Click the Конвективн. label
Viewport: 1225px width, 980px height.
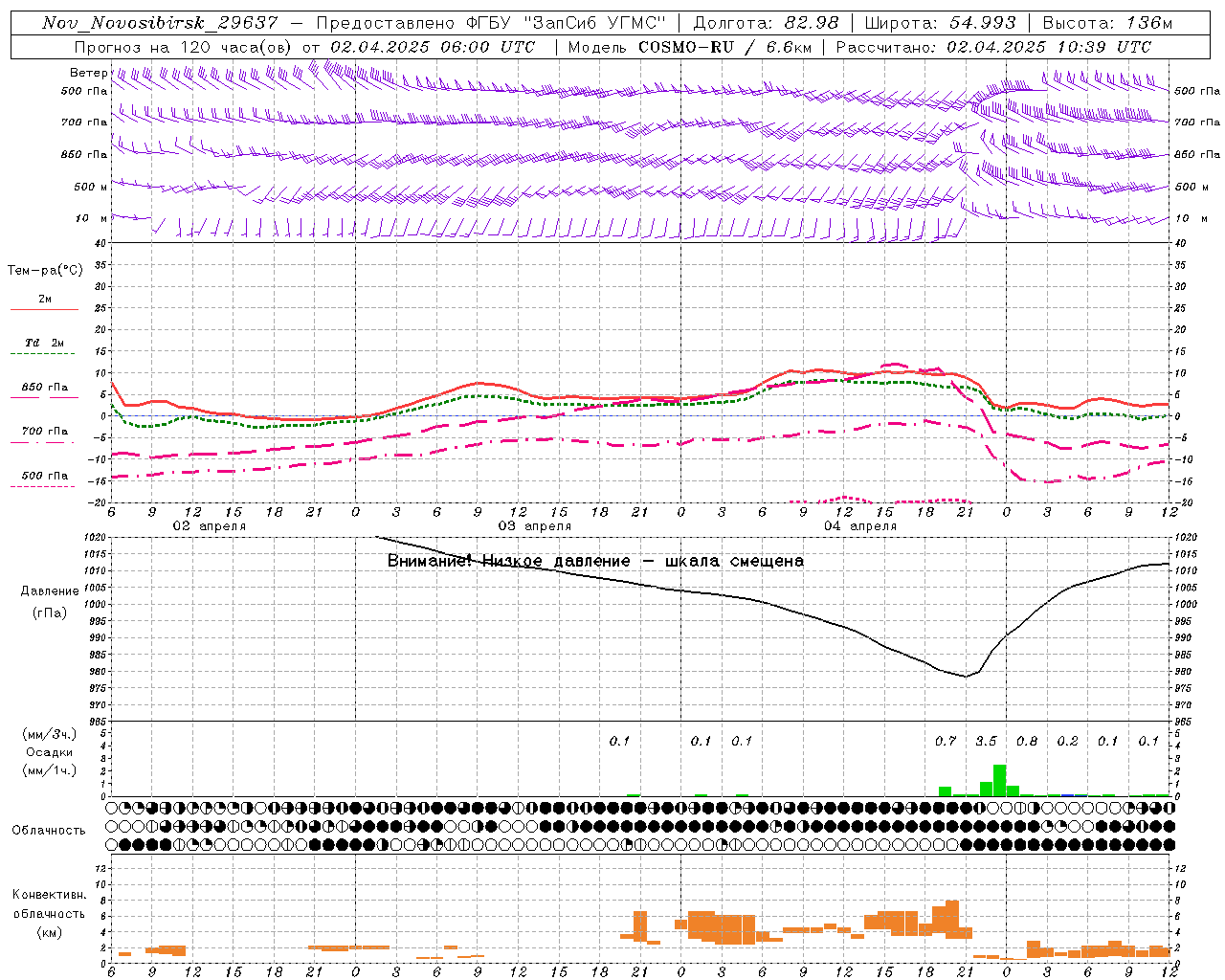pos(50,895)
